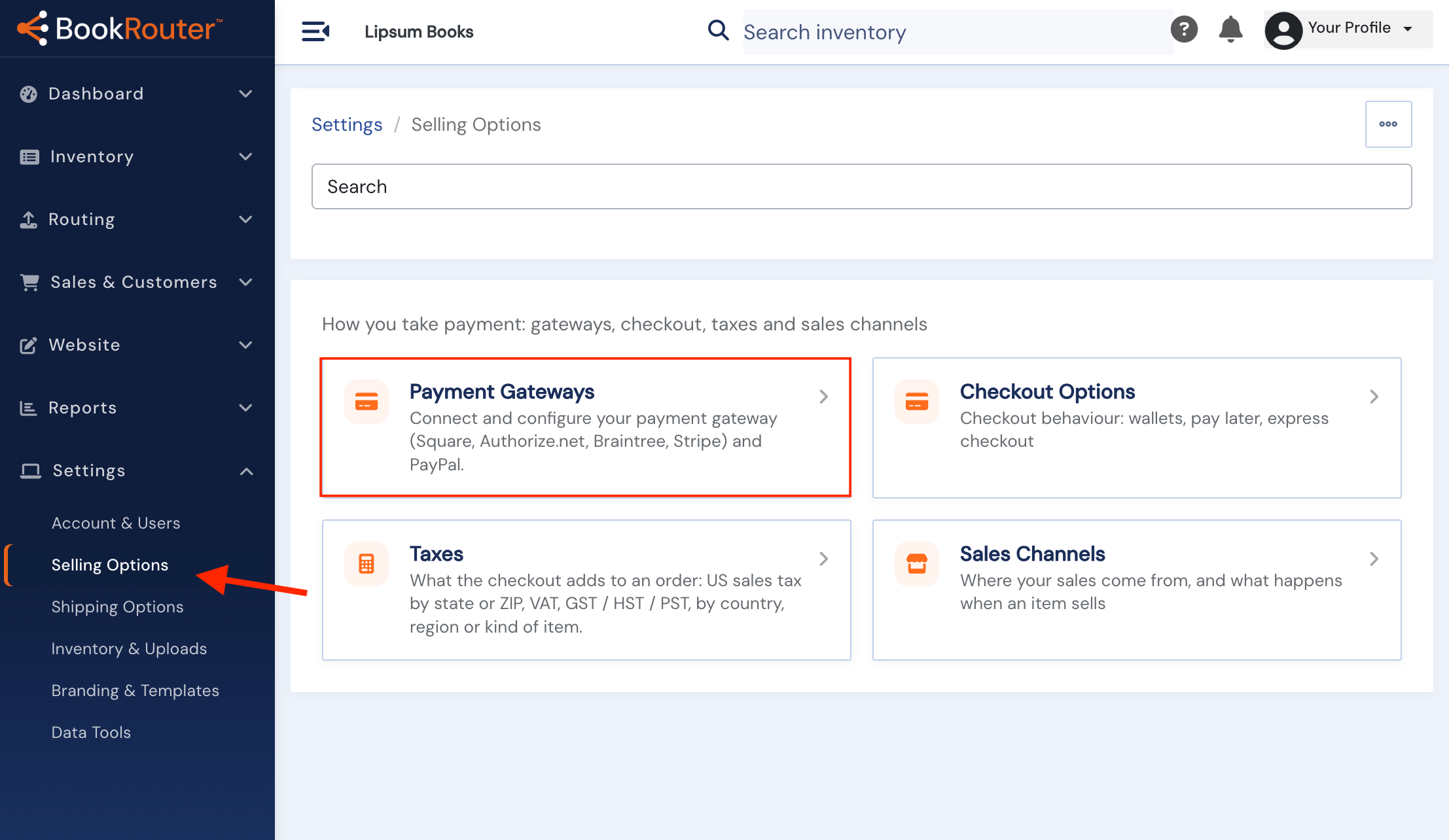1449x840 pixels.
Task: Click the Payment Gateways card icon
Action: pos(367,402)
